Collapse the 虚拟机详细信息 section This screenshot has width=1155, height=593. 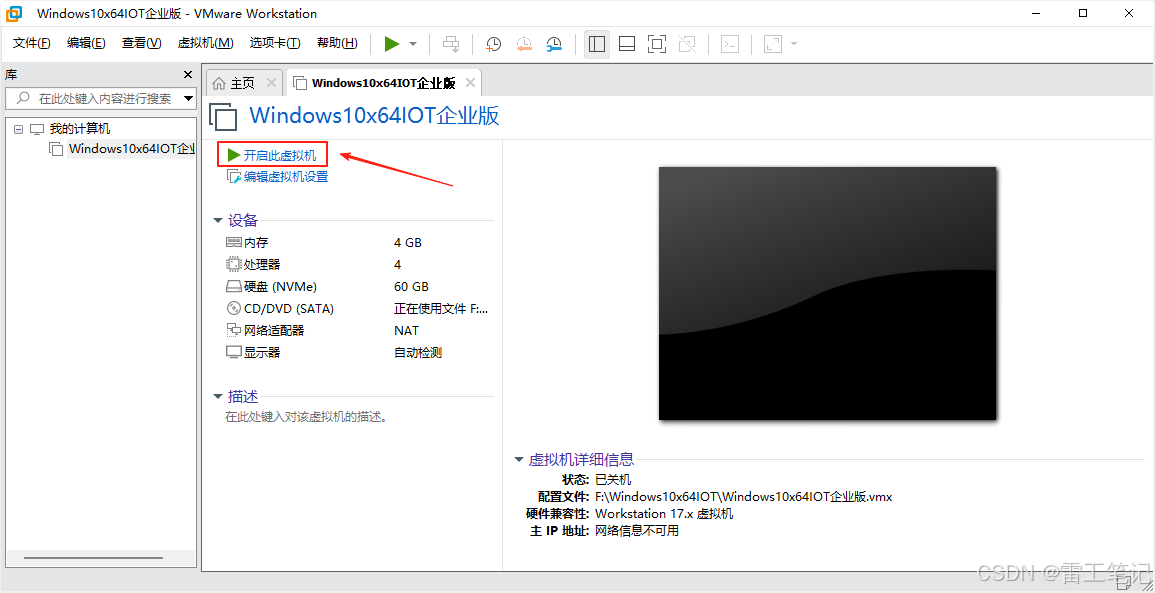pos(518,460)
